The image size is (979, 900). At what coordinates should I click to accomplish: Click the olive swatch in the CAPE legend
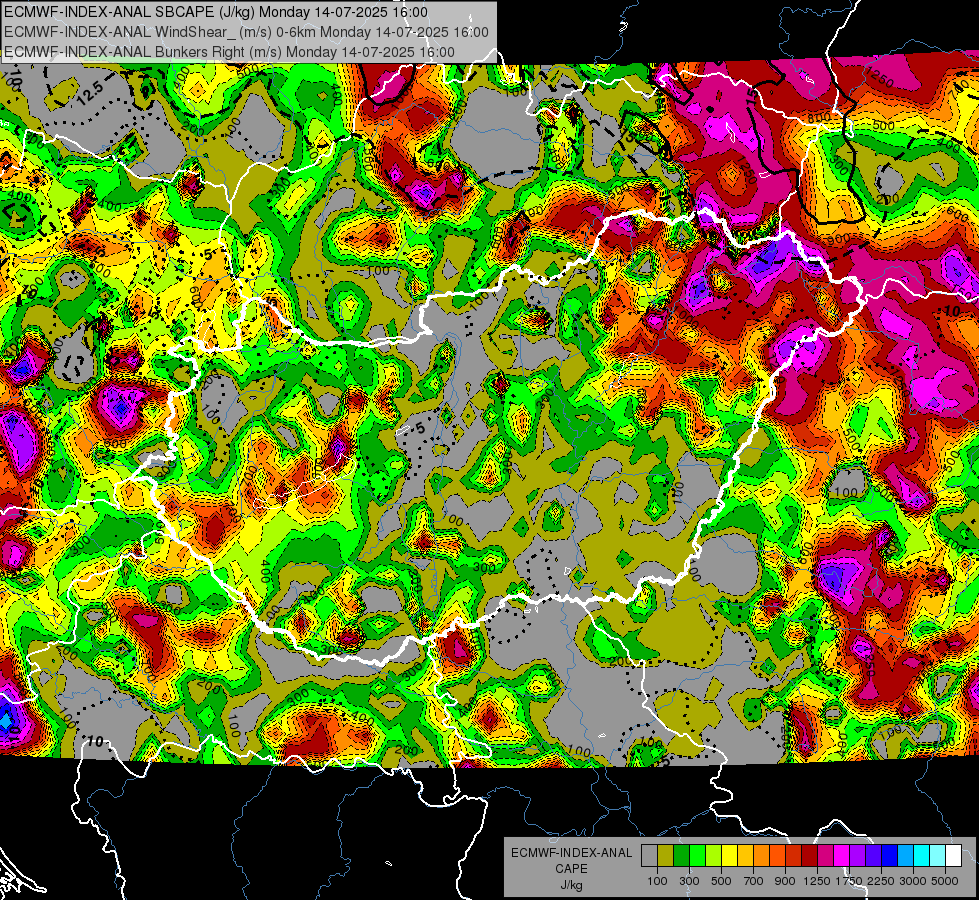(x=666, y=856)
